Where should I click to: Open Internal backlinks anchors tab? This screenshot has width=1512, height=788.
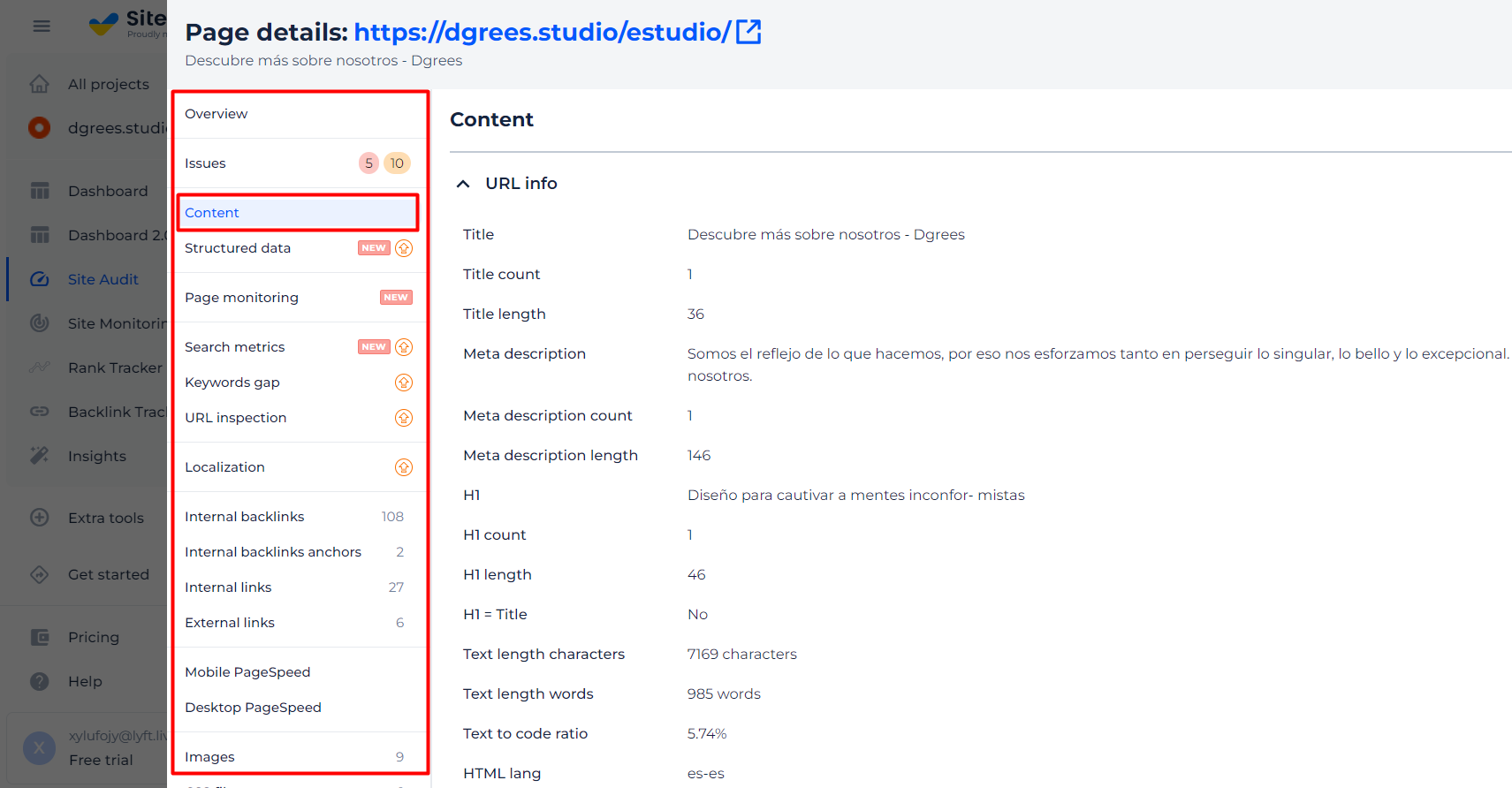tap(299, 552)
